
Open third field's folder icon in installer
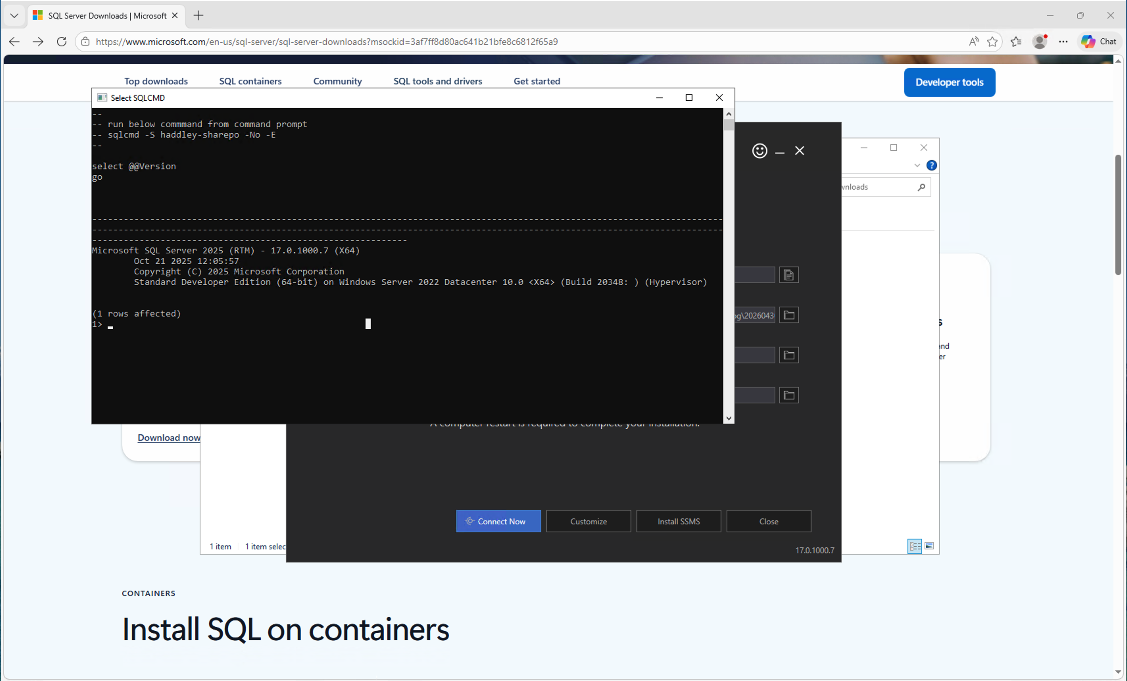[789, 355]
